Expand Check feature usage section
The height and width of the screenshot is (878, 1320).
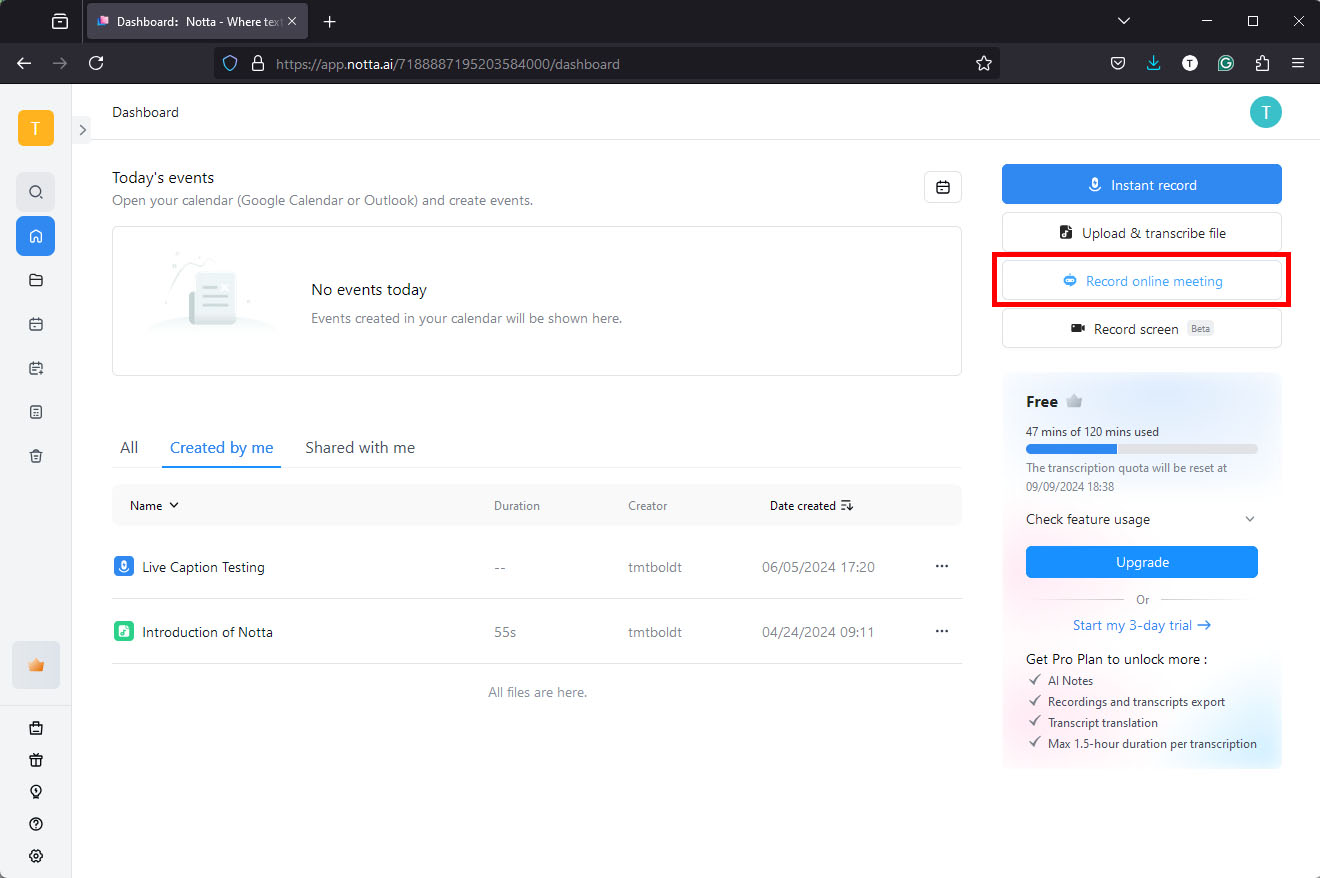click(1141, 519)
